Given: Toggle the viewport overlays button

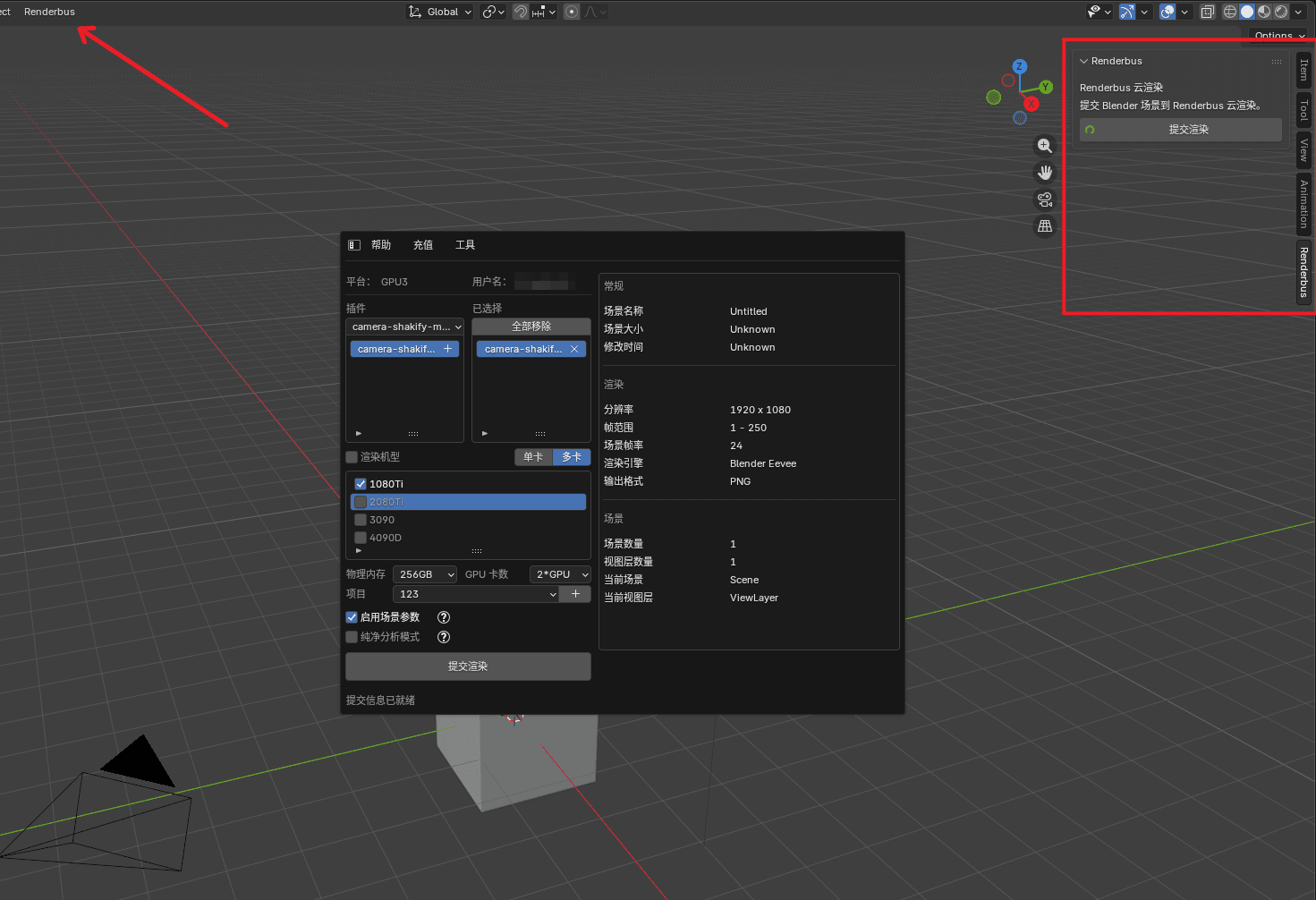Looking at the screenshot, I should [x=1167, y=12].
